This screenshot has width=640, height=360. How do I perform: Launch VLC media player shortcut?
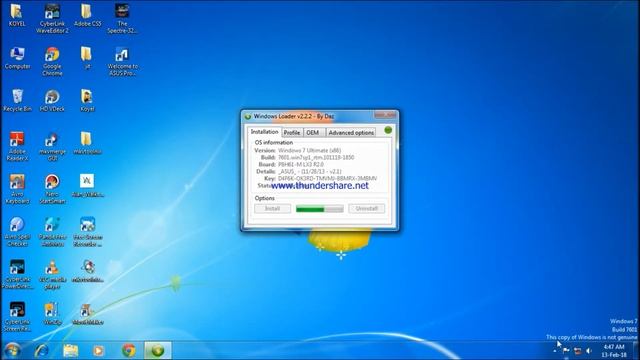click(x=52, y=274)
